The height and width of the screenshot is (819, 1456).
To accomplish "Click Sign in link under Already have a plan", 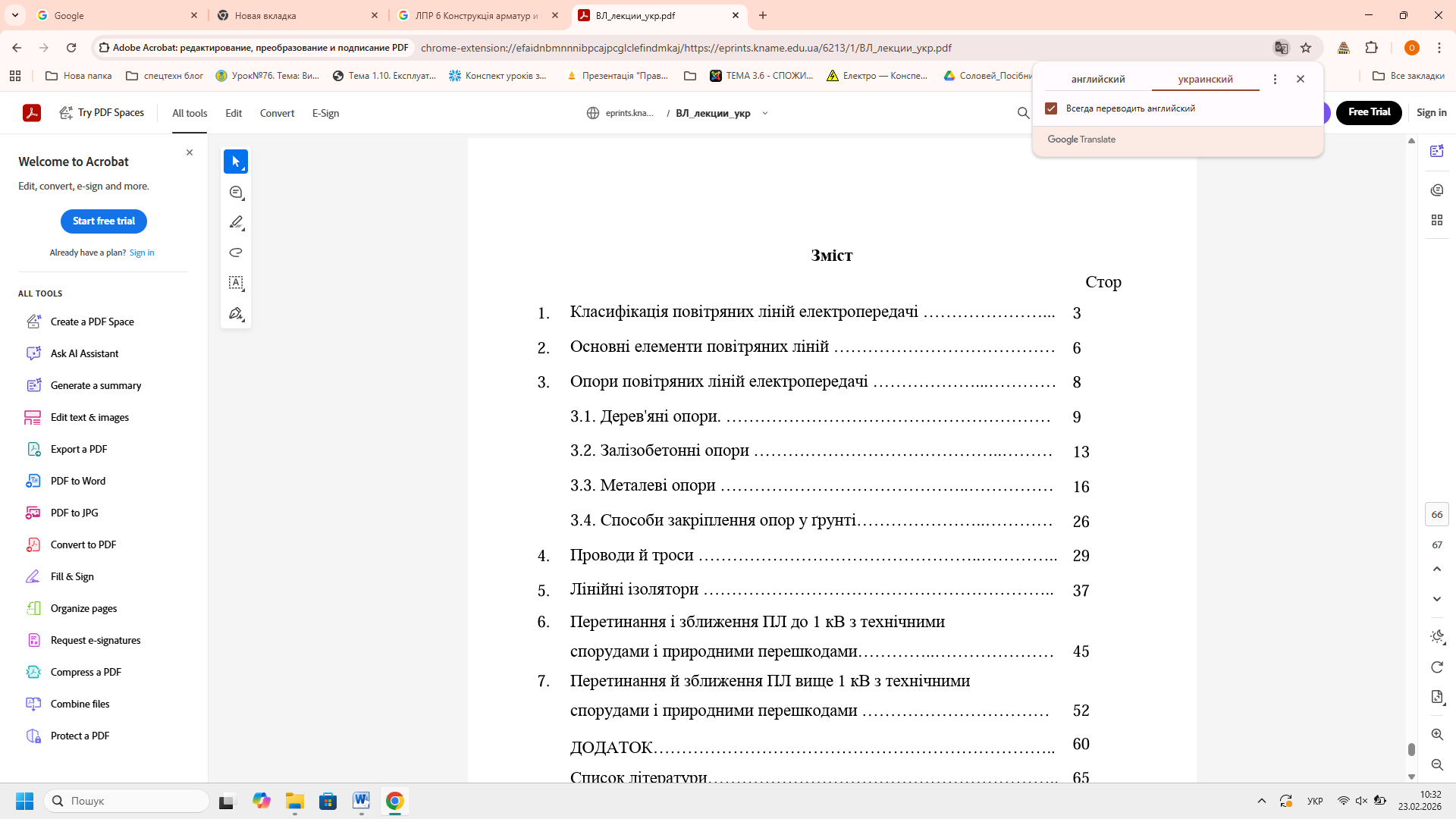I will pos(142,253).
